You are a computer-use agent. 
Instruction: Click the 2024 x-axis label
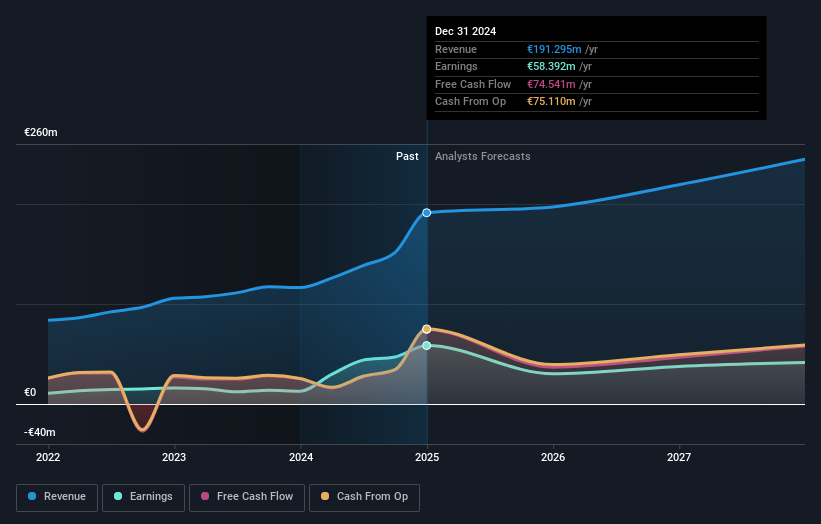pos(301,458)
